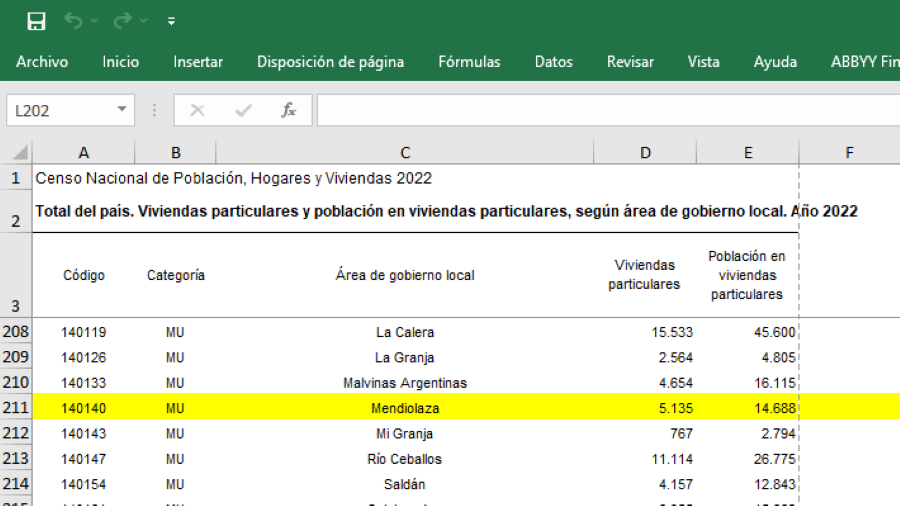The width and height of the screenshot is (900, 506).
Task: Open the Disposición de página tab
Action: coord(330,62)
